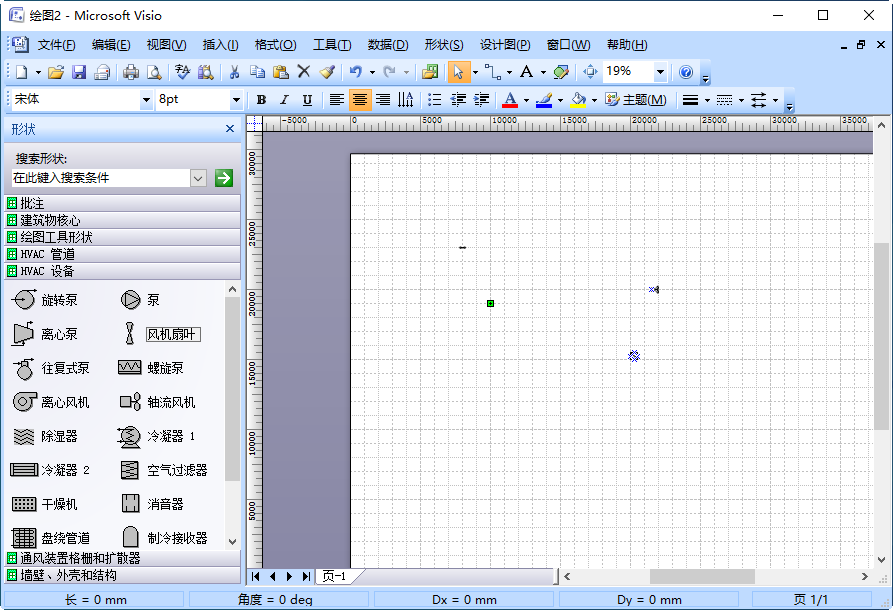Switch to the 页-1 page tab
Screen dimensions: 893x610
click(335, 576)
